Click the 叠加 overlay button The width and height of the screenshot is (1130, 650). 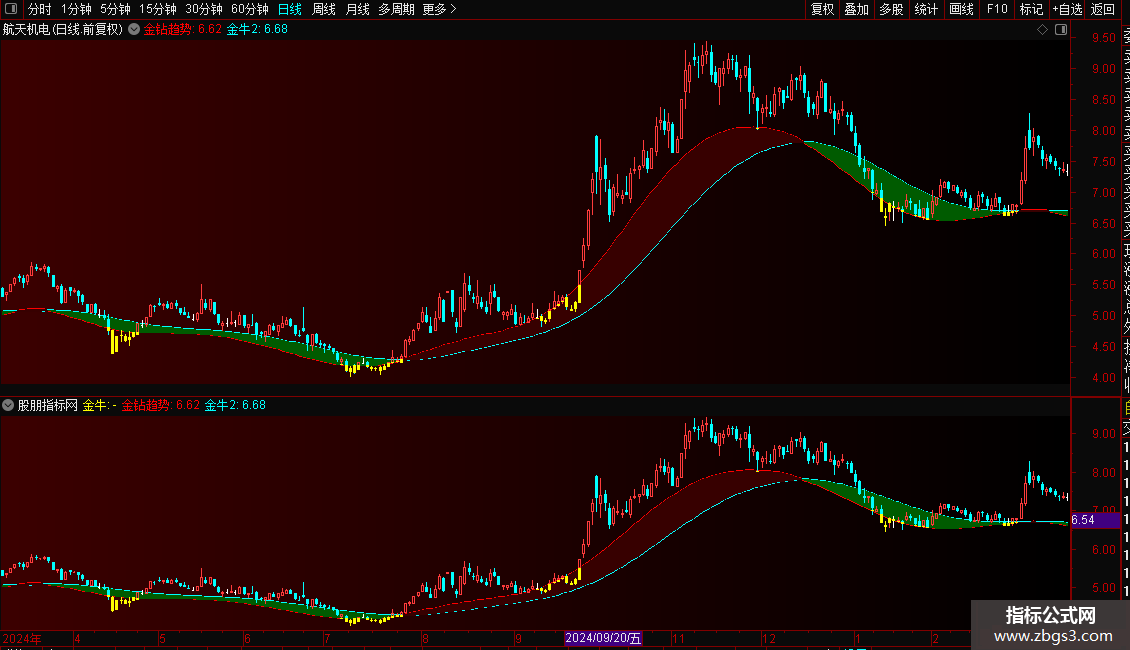tap(856, 9)
